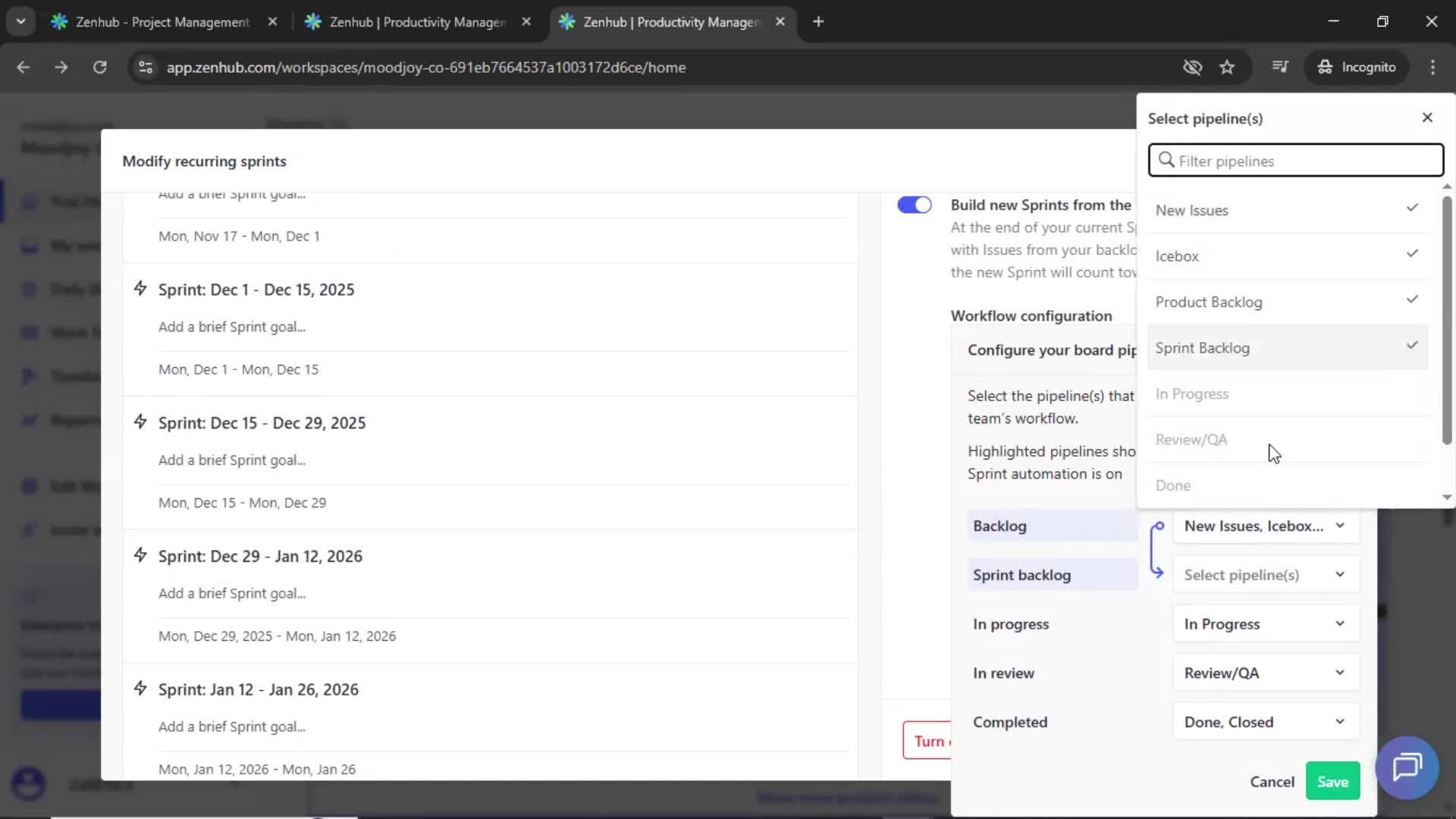This screenshot has width=1456, height=819.
Task: Click the search icon in Filter pipelines field
Action: [x=1166, y=161]
